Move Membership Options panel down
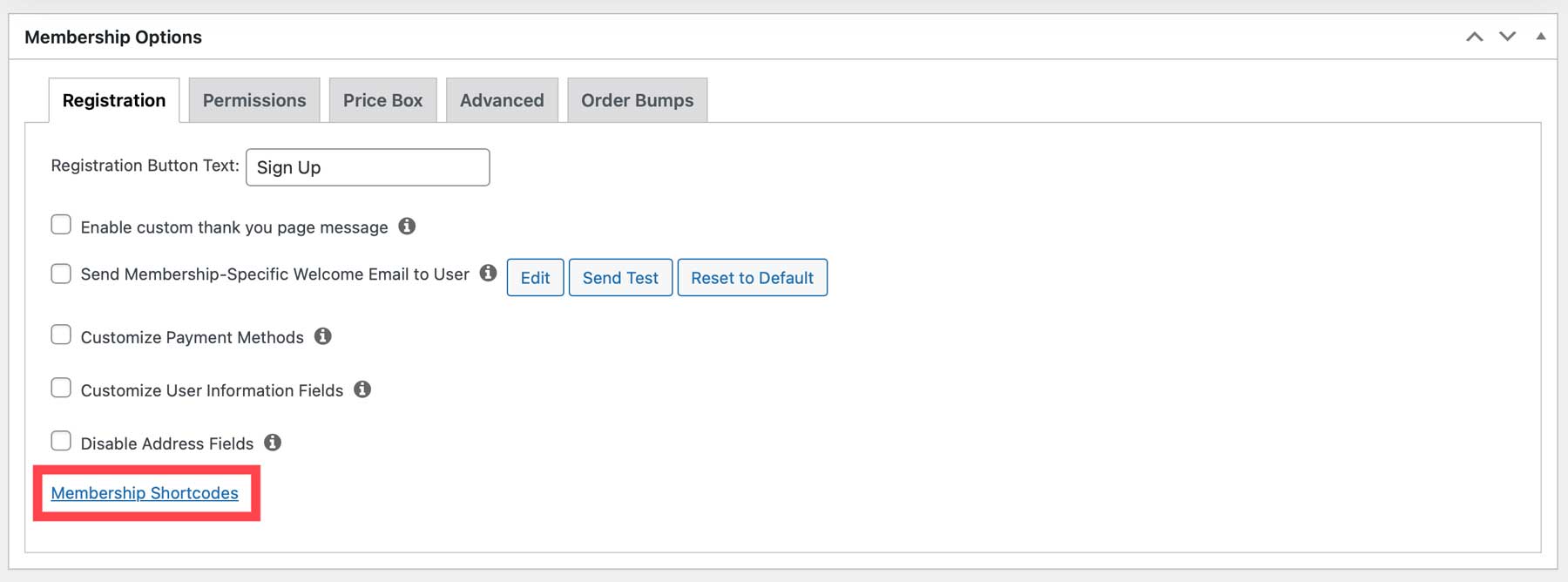Viewport: 1568px width, 582px height. click(x=1507, y=37)
